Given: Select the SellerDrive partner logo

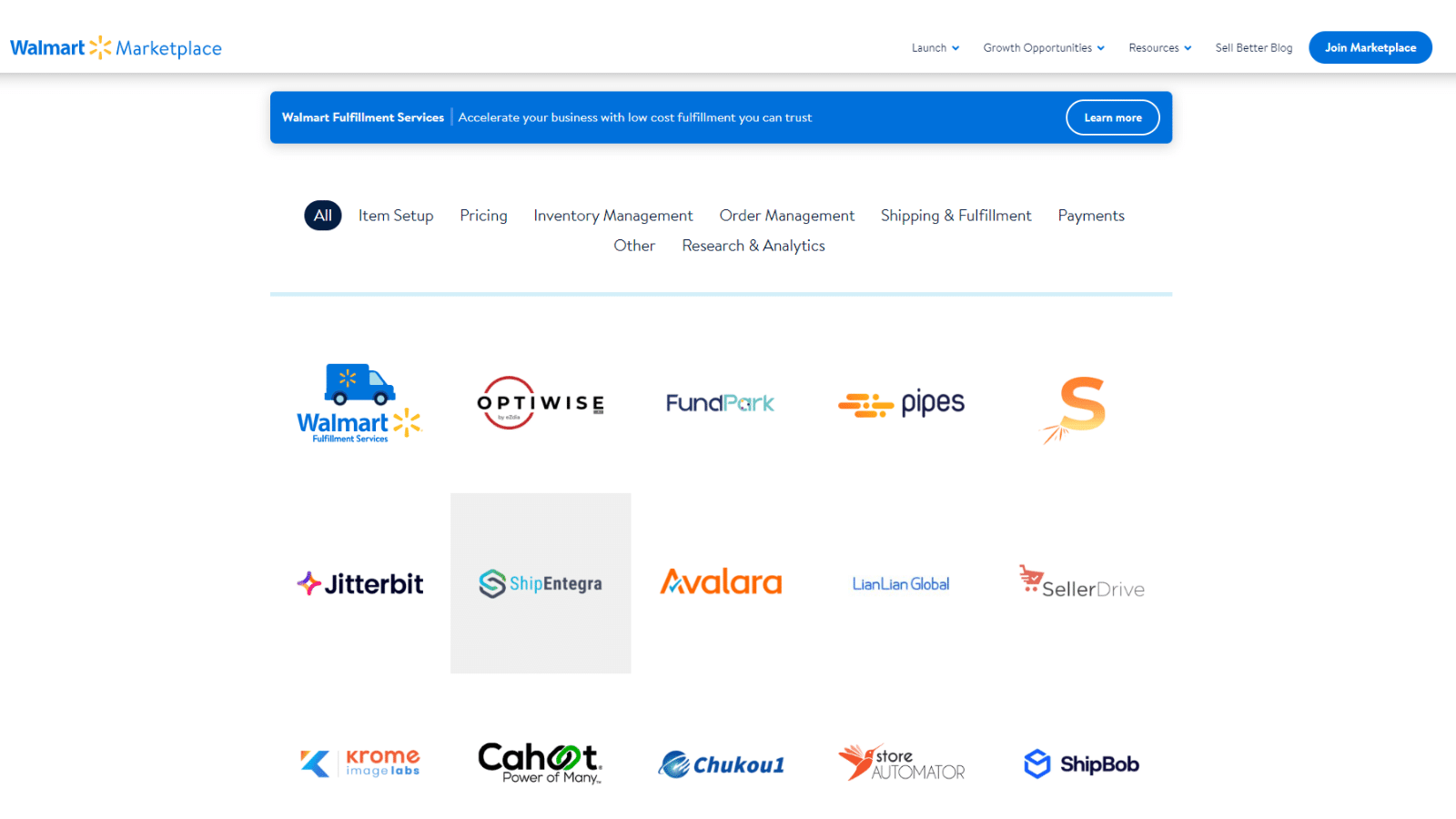Looking at the screenshot, I should [1081, 582].
